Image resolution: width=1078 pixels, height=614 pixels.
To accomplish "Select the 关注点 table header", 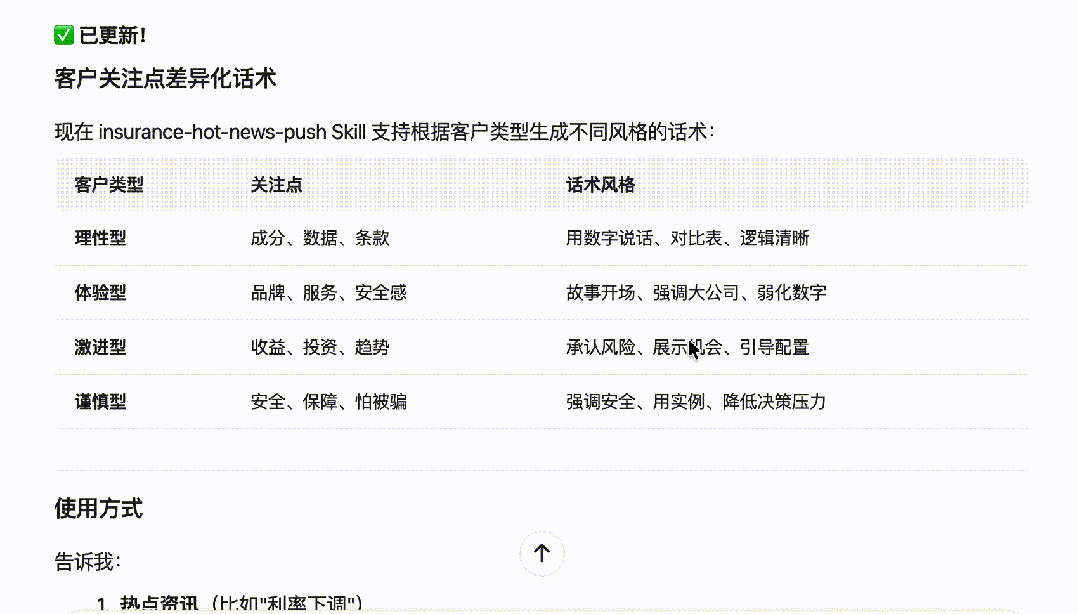I will (x=277, y=185).
